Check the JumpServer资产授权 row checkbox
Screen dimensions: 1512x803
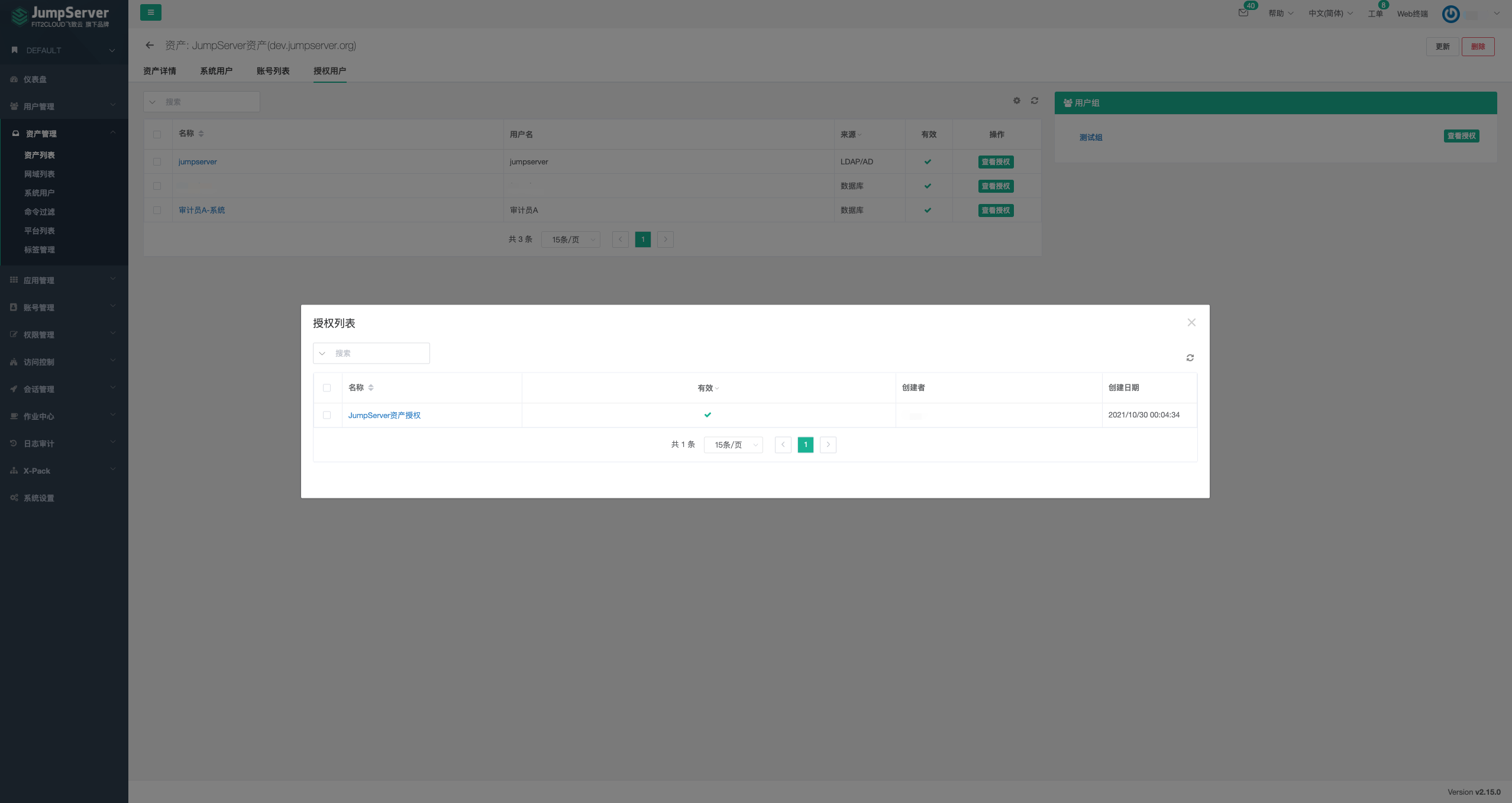click(x=327, y=415)
